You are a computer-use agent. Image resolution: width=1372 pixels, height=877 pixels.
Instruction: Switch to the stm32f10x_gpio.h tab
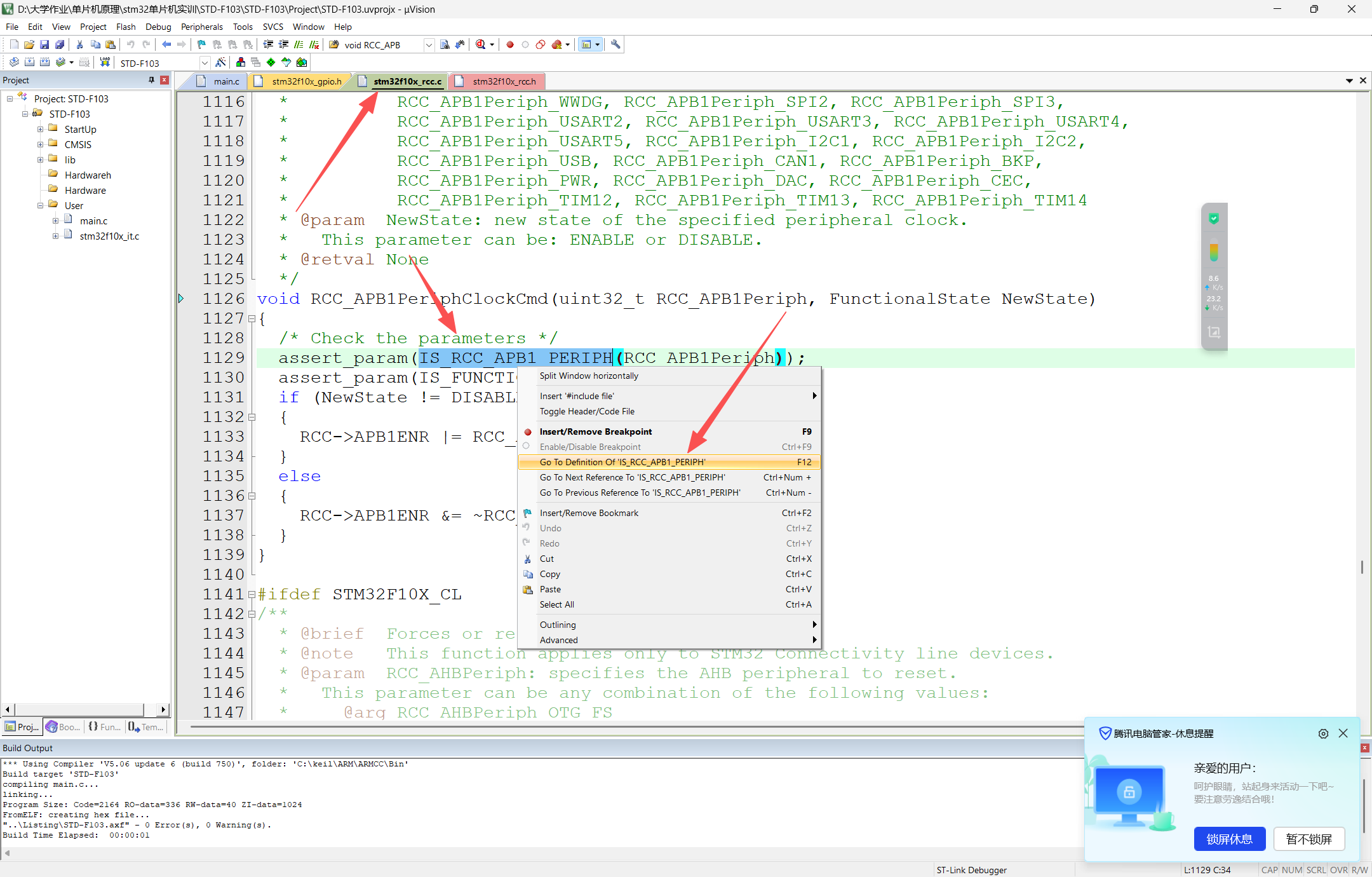pos(306,81)
